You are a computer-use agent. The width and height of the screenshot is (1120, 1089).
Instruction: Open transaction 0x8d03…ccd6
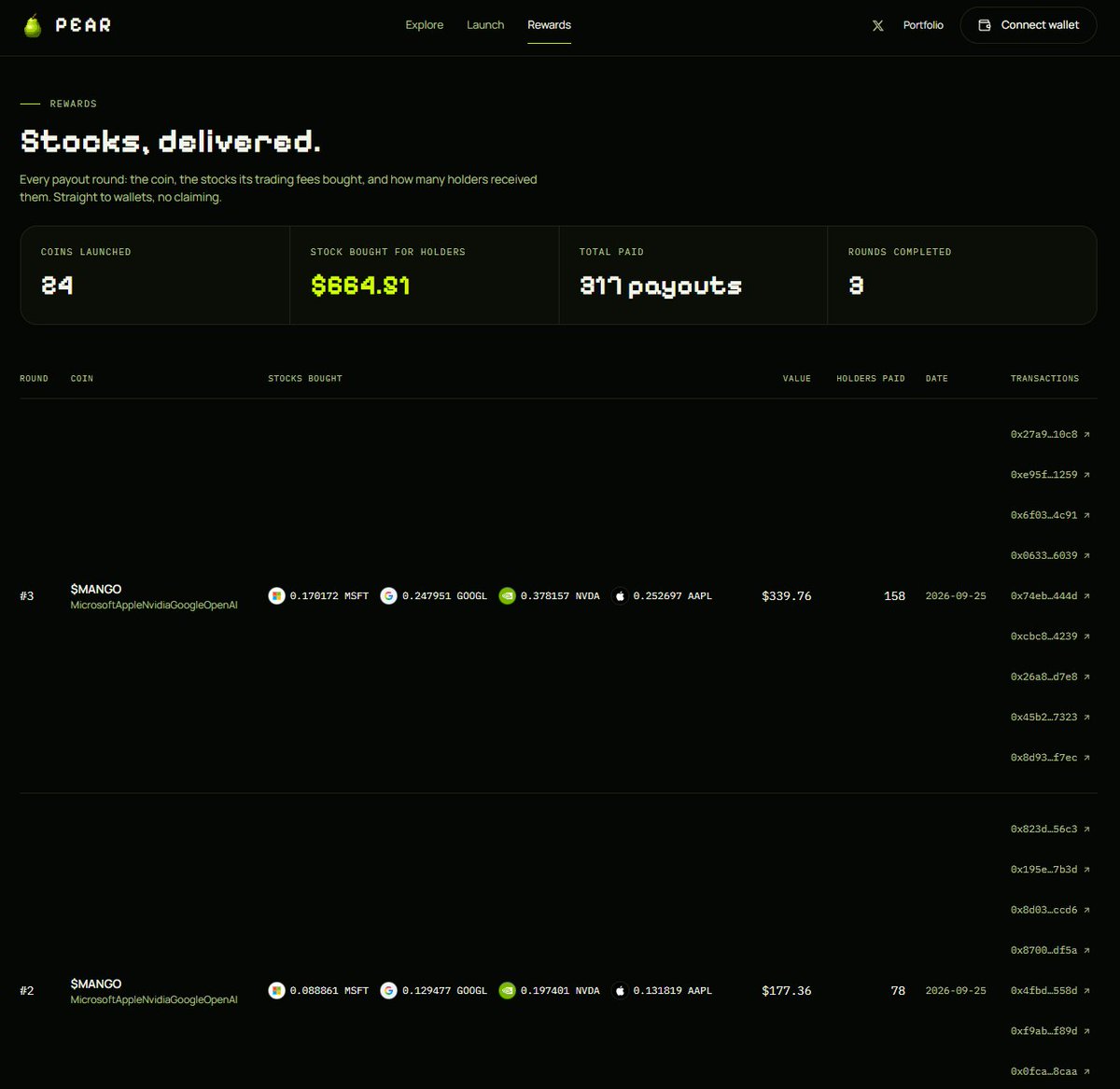pos(1050,910)
